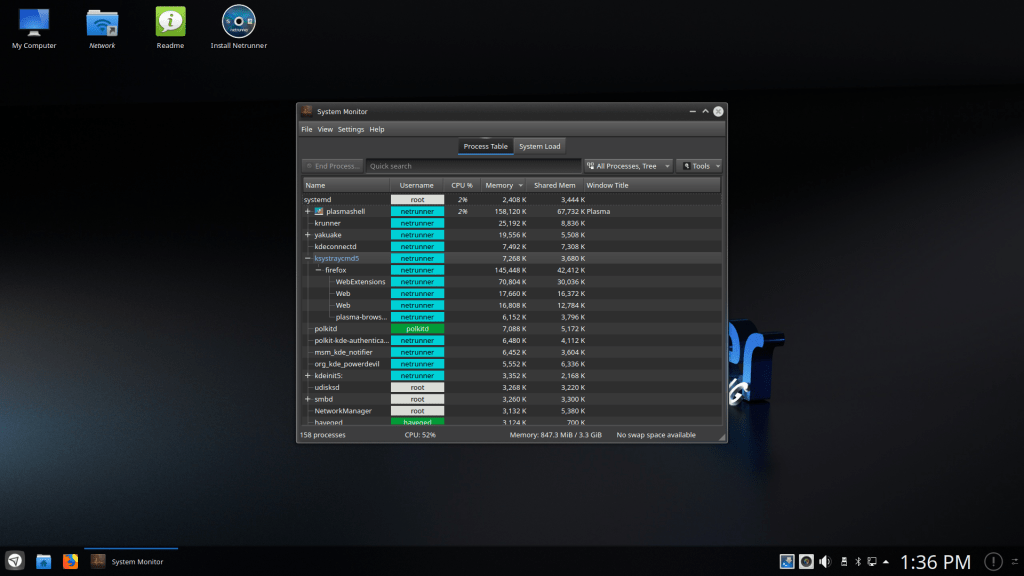Click the network connections tray icon
The width and height of the screenshot is (1024, 576).
tap(872, 562)
